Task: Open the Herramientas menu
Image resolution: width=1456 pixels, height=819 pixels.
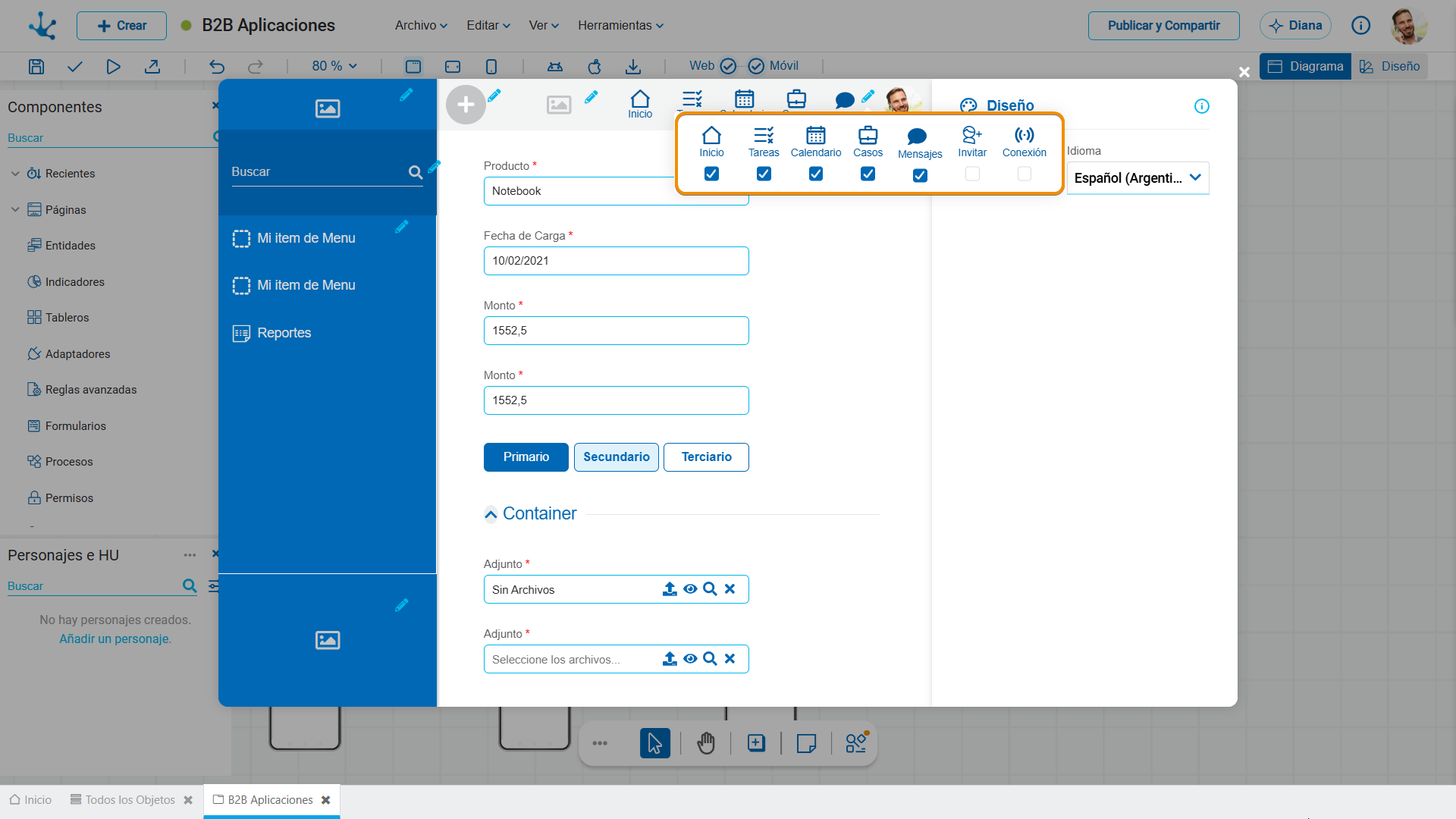Action: pos(620,26)
